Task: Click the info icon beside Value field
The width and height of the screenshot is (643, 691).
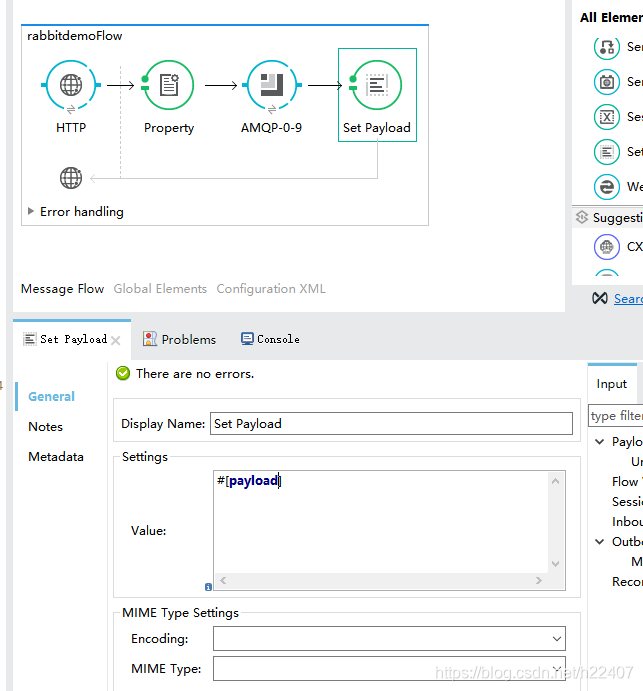Action: [x=208, y=587]
